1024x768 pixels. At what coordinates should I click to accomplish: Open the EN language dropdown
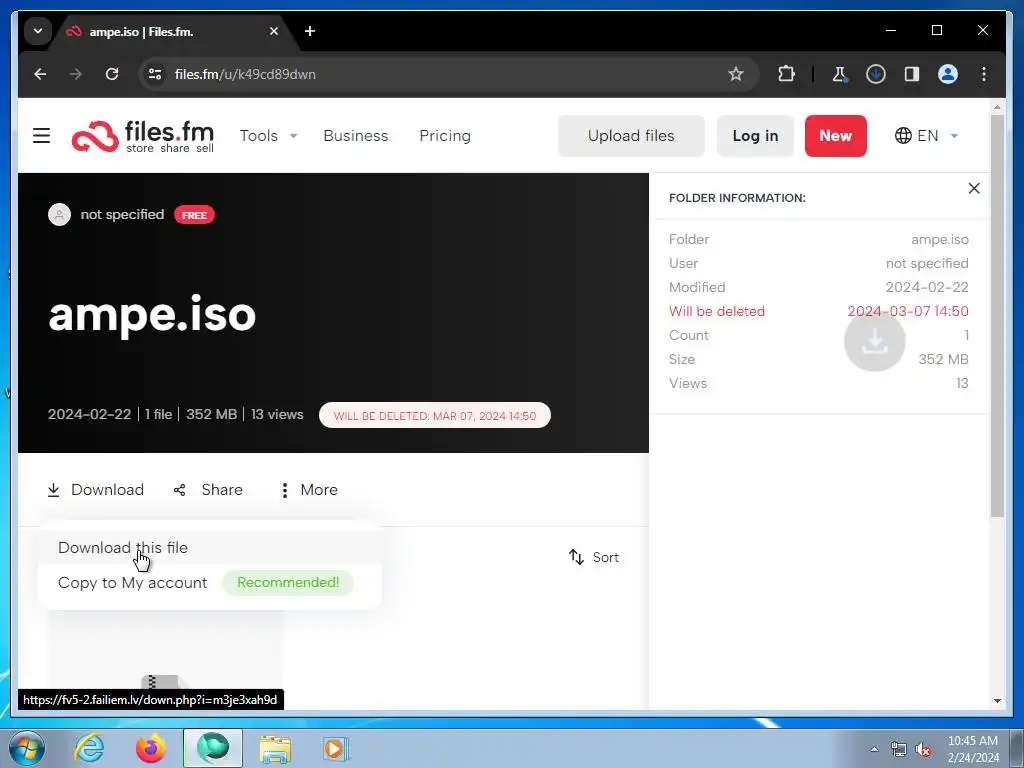[x=926, y=136]
